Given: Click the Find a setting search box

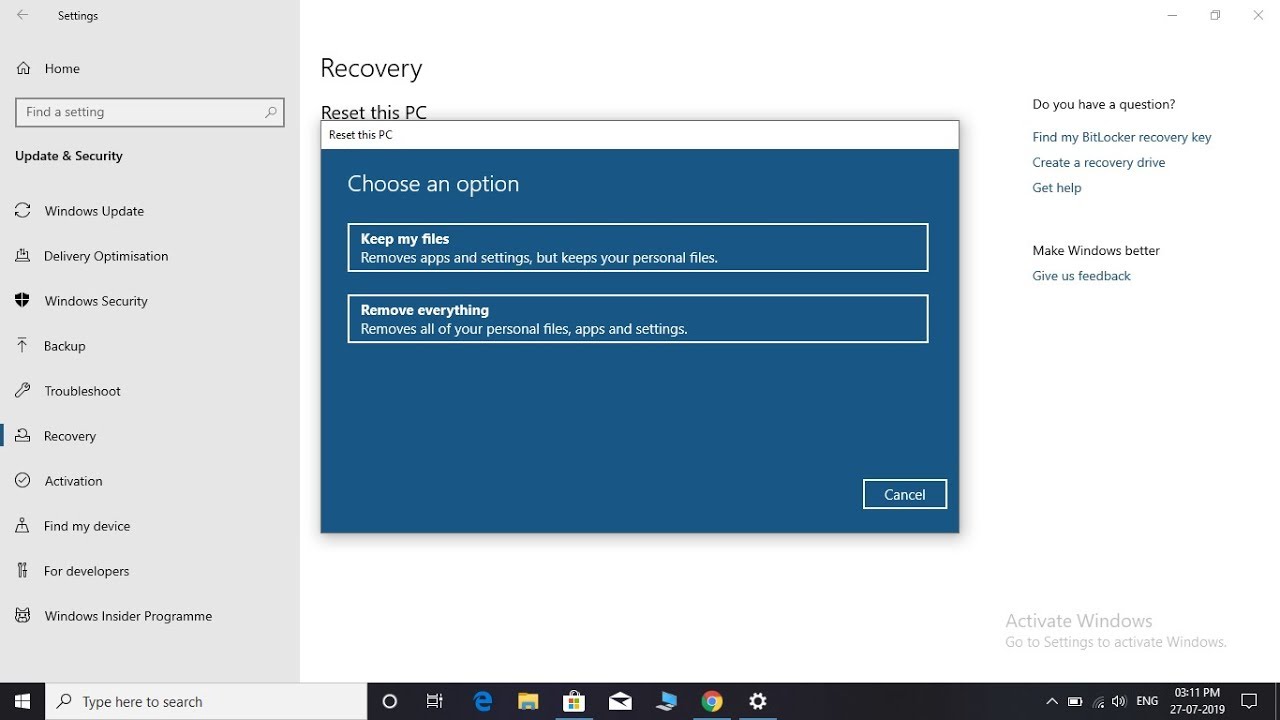Looking at the screenshot, I should pos(150,112).
